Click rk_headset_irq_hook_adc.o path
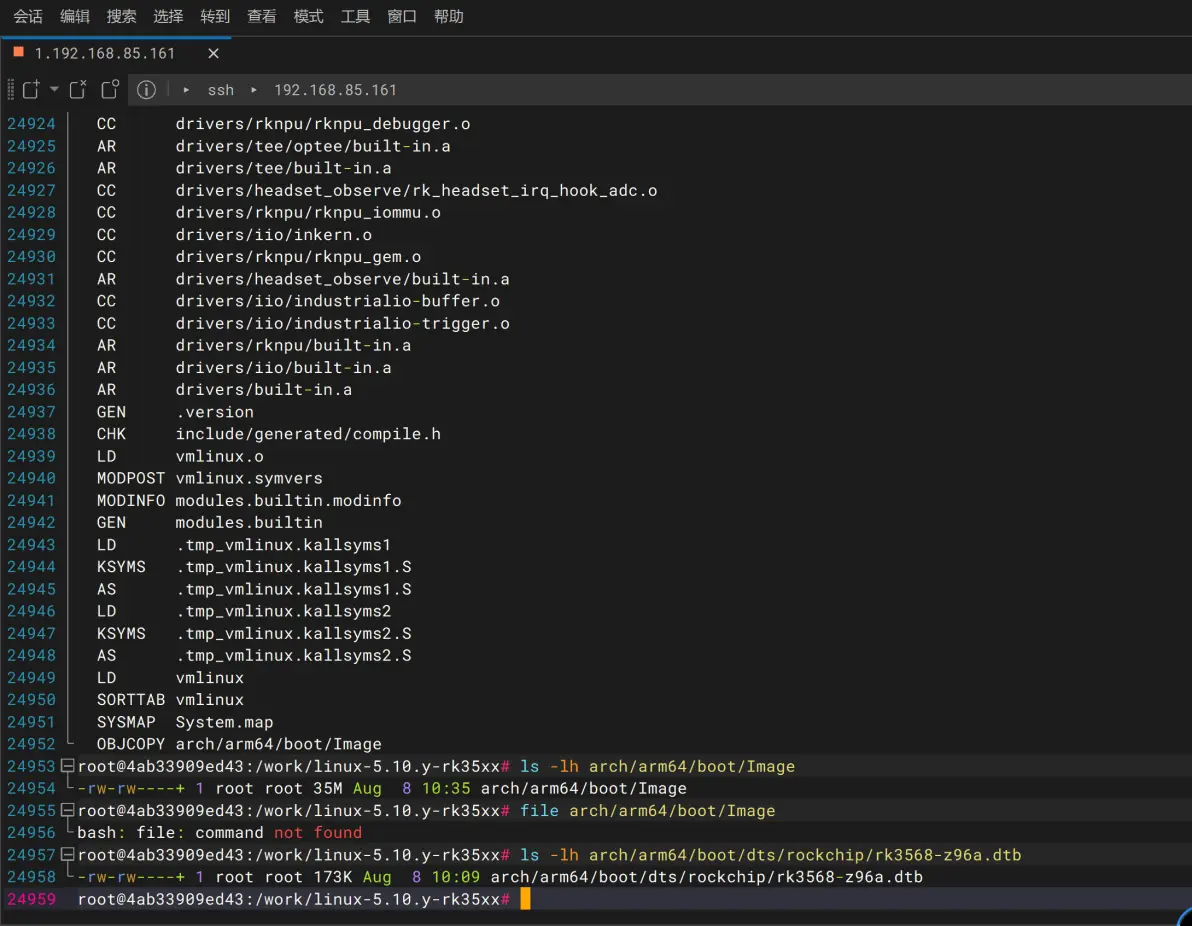Screen dimensions: 1192x926 (x=417, y=190)
